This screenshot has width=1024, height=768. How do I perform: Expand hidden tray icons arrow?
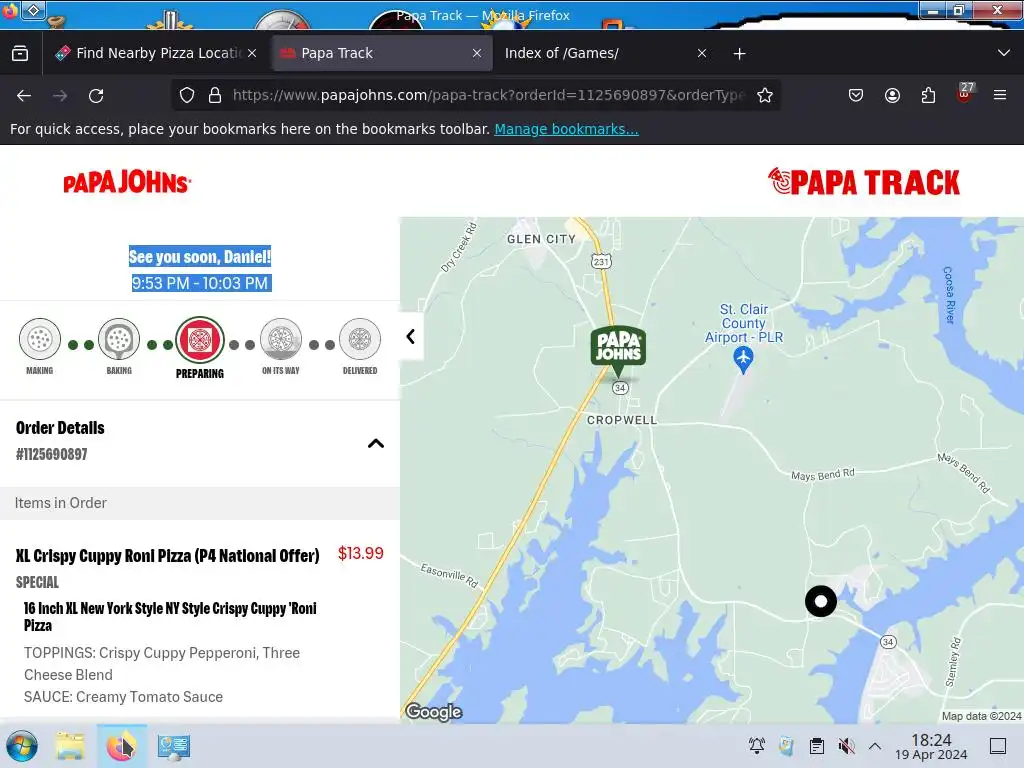(x=875, y=746)
